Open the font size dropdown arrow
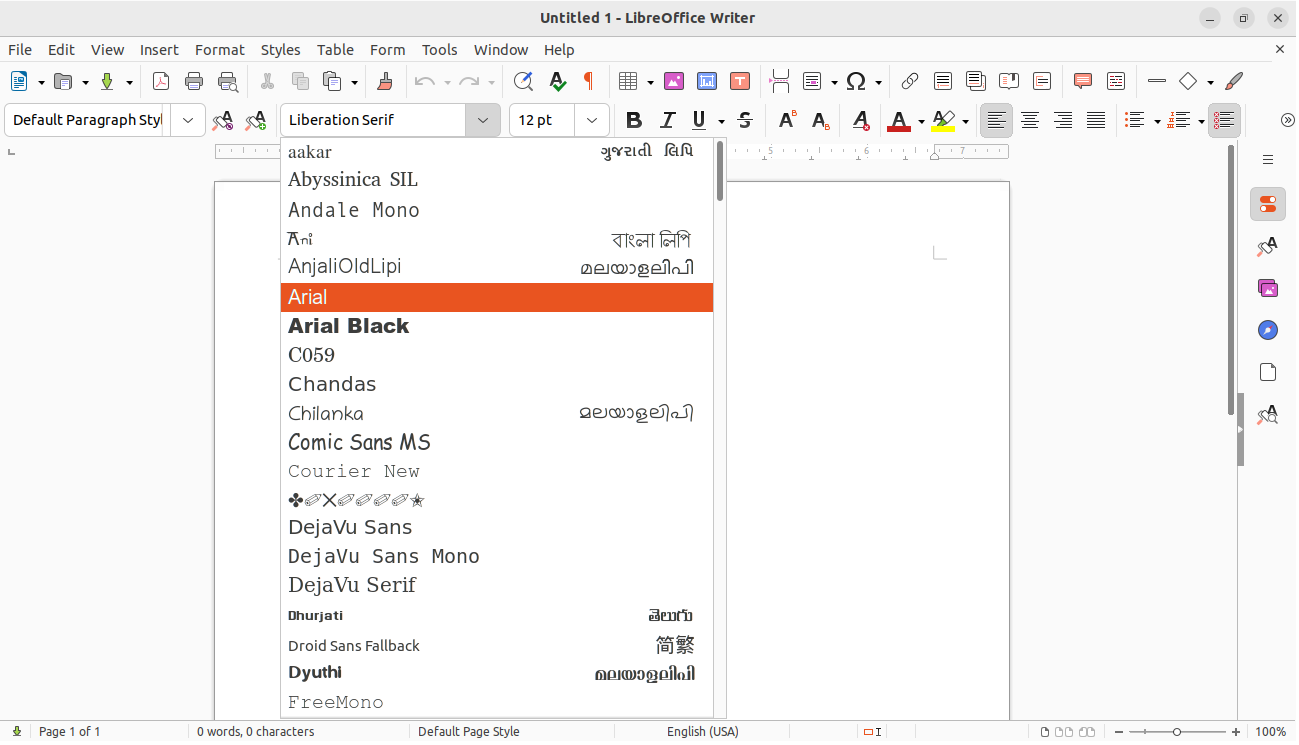The height and width of the screenshot is (745, 1299). click(592, 120)
